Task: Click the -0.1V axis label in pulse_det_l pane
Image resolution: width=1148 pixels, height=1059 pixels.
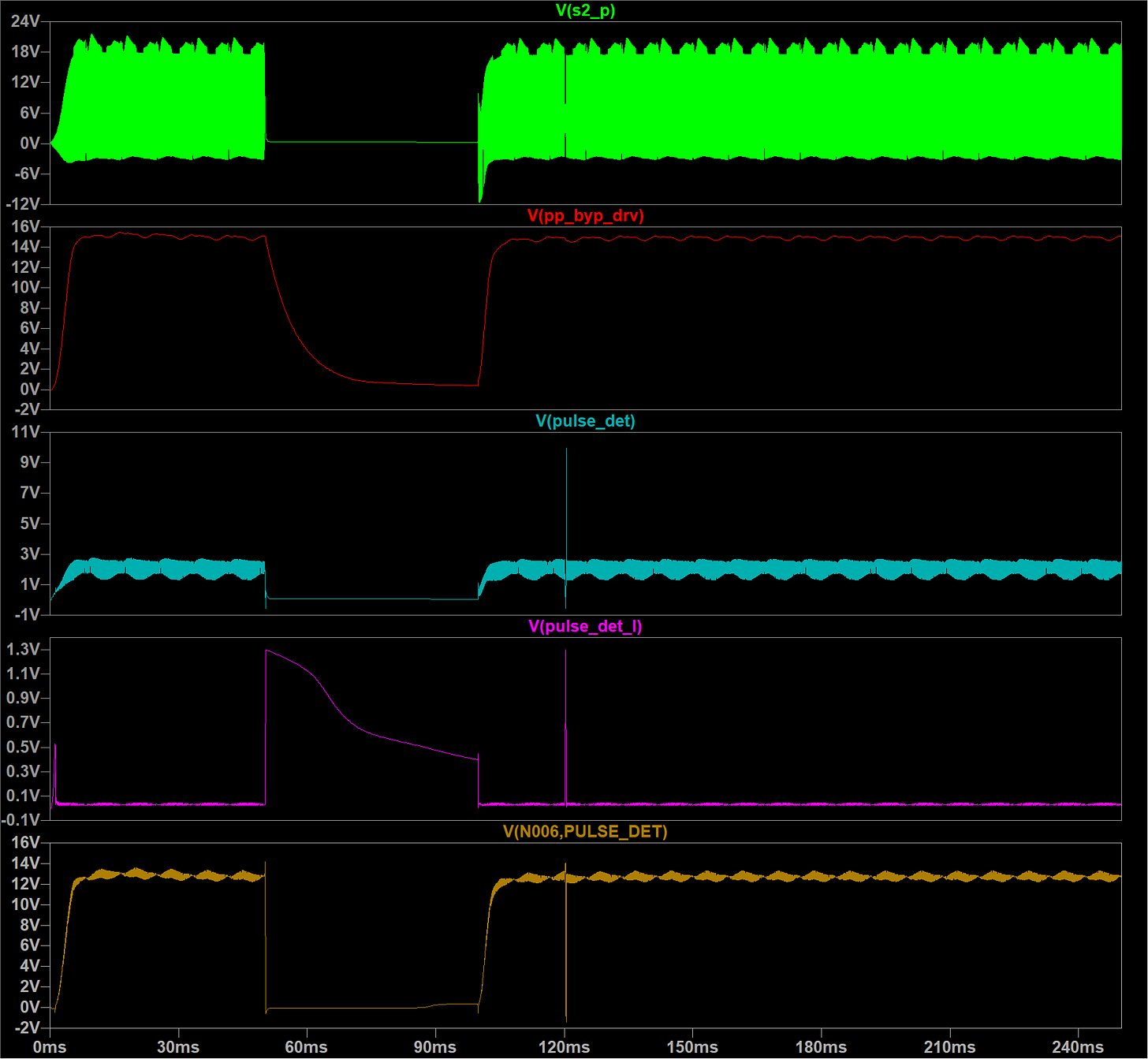Action: [20, 820]
